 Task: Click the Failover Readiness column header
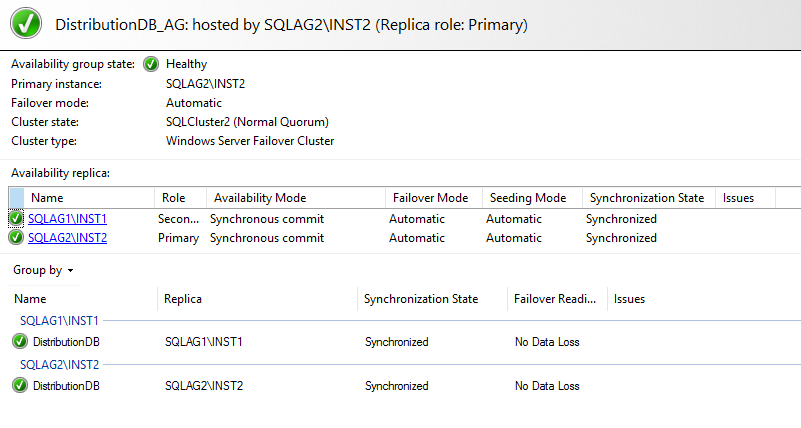pyautogui.click(x=554, y=299)
